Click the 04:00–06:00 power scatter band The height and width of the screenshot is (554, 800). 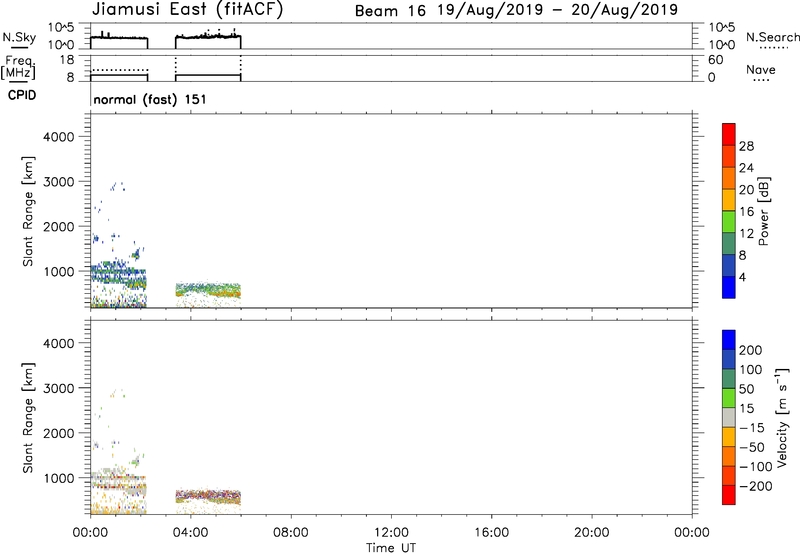[x=208, y=291]
